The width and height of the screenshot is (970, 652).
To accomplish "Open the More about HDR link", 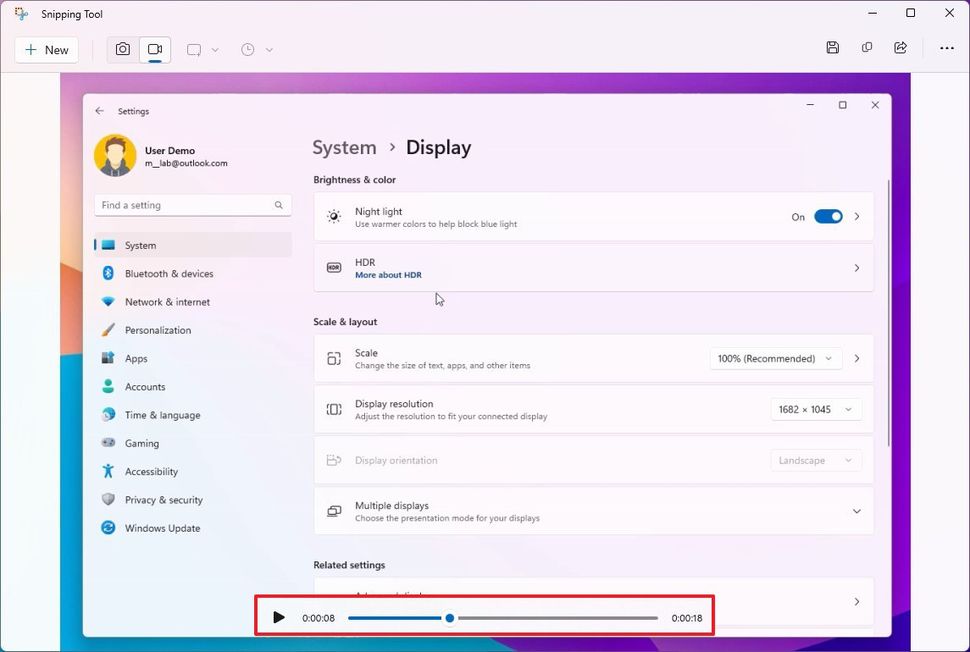I will pos(388,274).
